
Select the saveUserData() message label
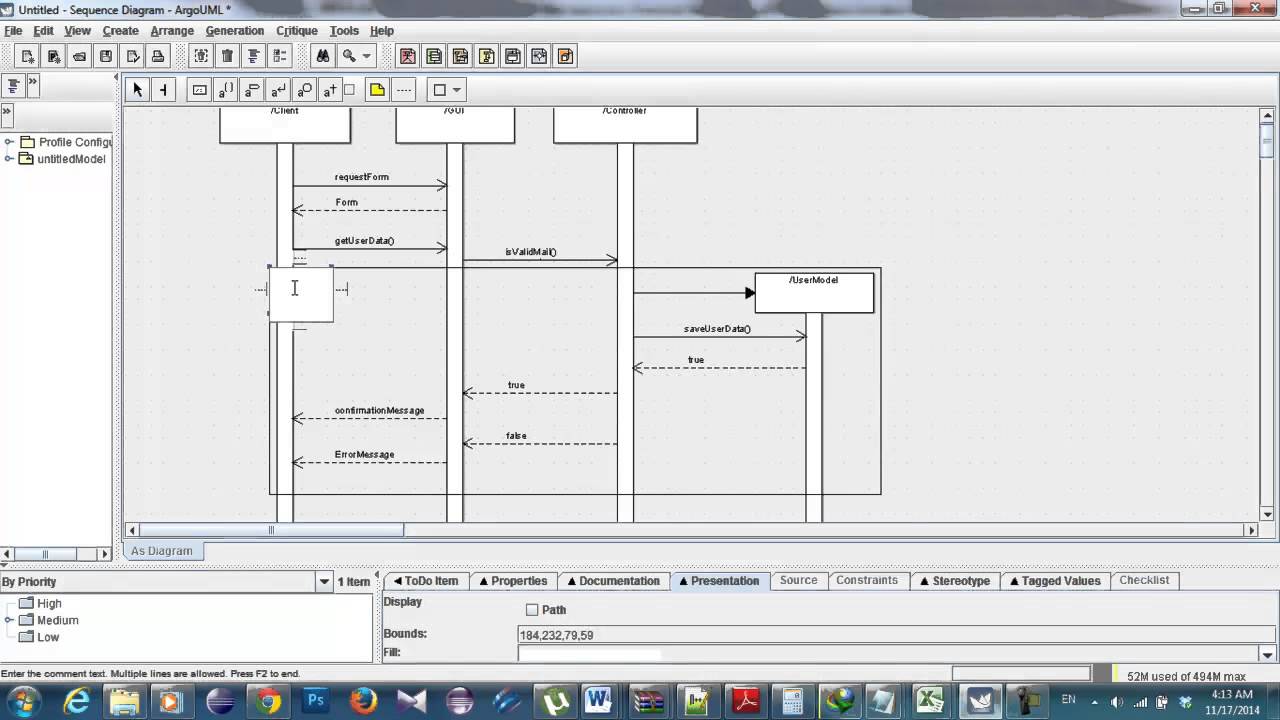717,329
